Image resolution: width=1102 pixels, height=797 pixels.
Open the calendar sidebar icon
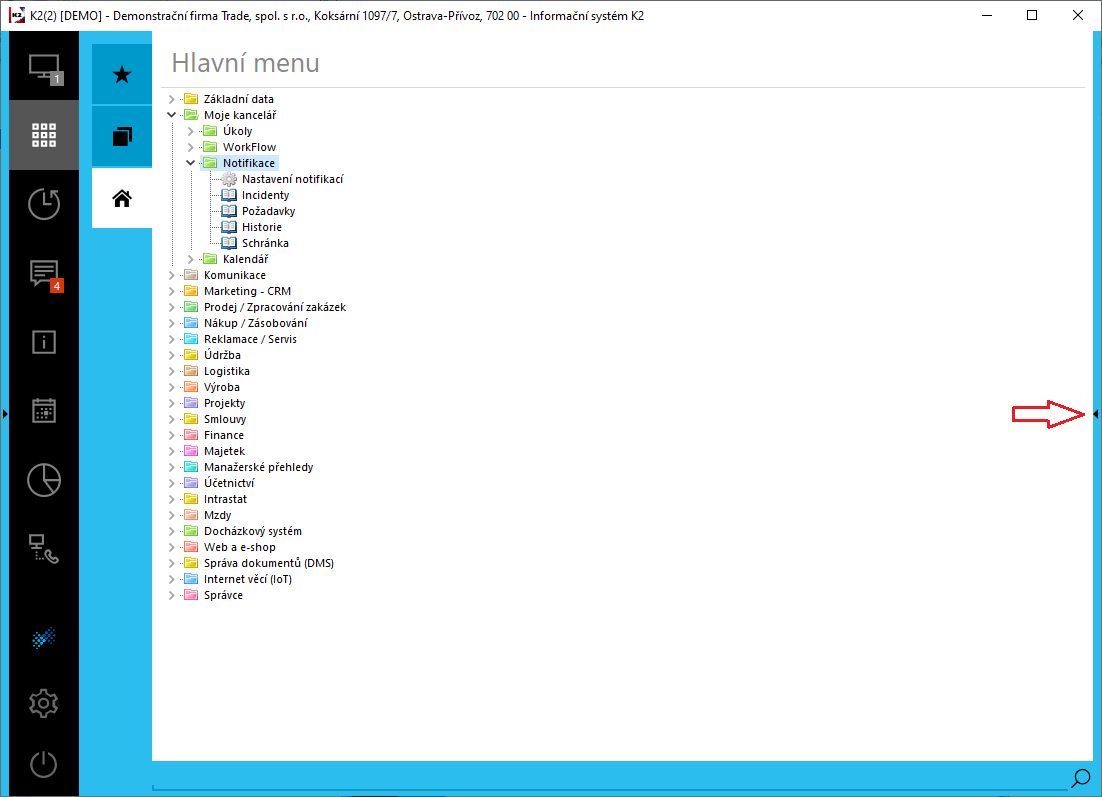pos(44,411)
